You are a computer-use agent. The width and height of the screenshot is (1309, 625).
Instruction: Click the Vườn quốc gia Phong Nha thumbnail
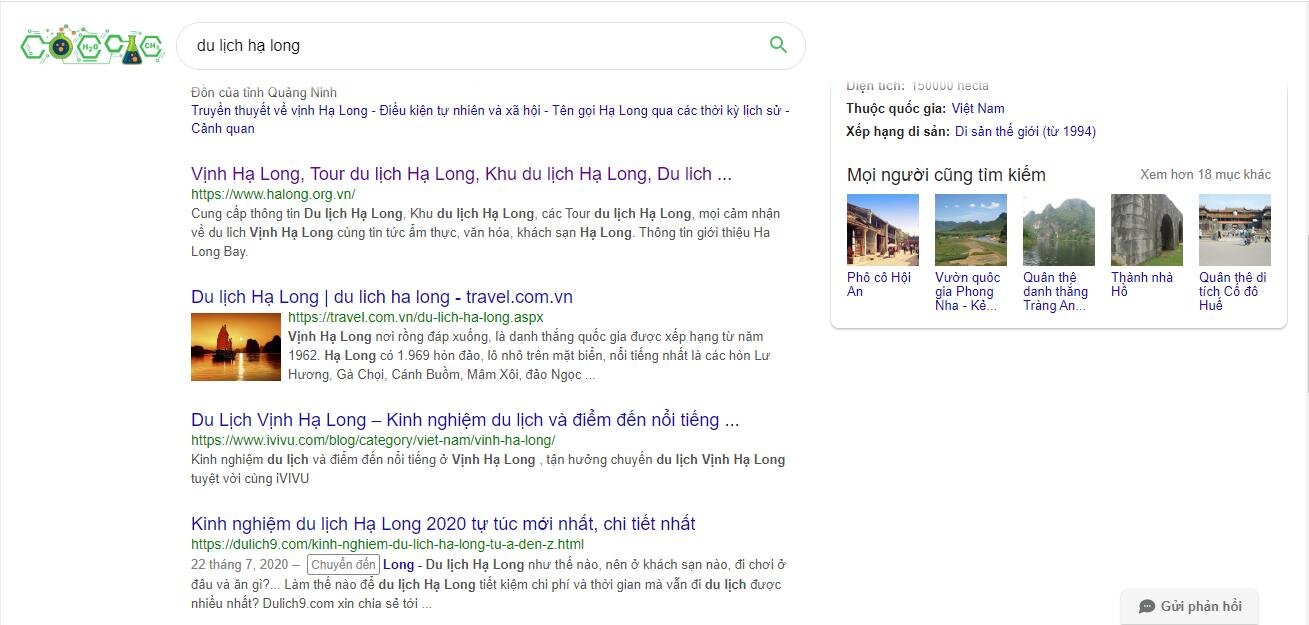click(971, 230)
